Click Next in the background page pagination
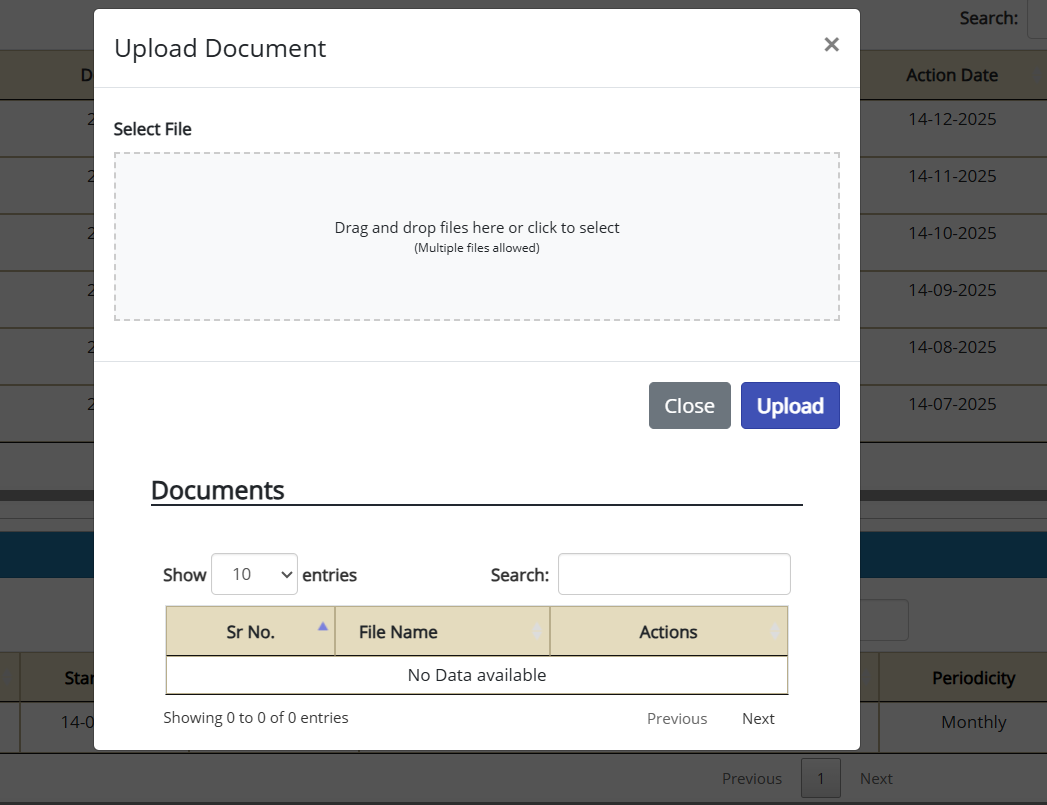Image resolution: width=1047 pixels, height=805 pixels. [x=876, y=779]
